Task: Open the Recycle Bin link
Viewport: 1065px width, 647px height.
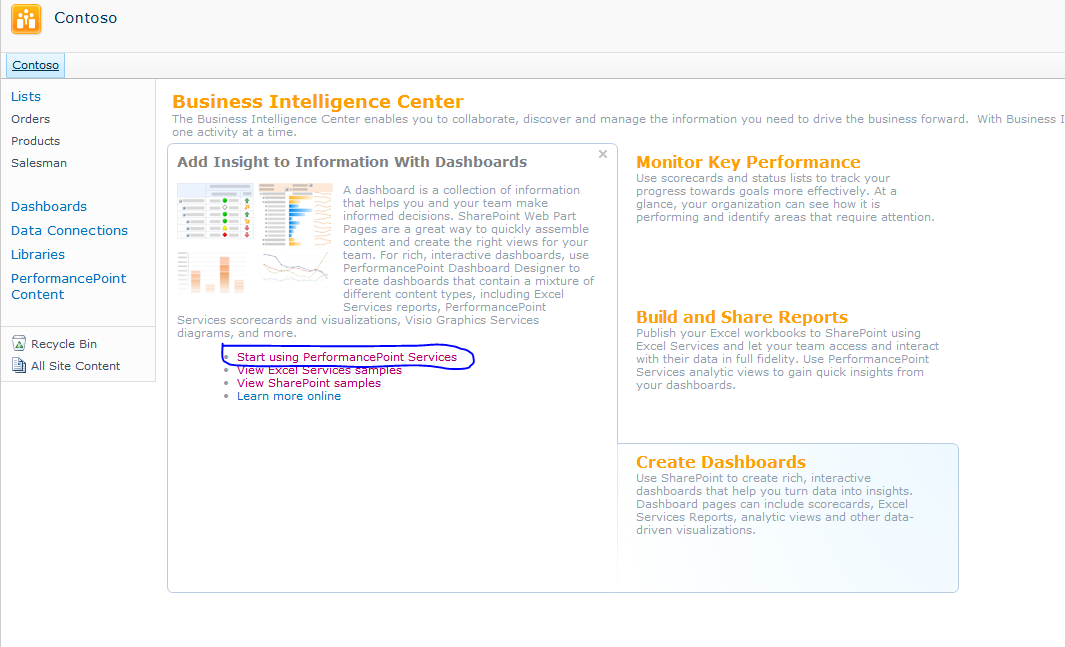Action: [64, 344]
